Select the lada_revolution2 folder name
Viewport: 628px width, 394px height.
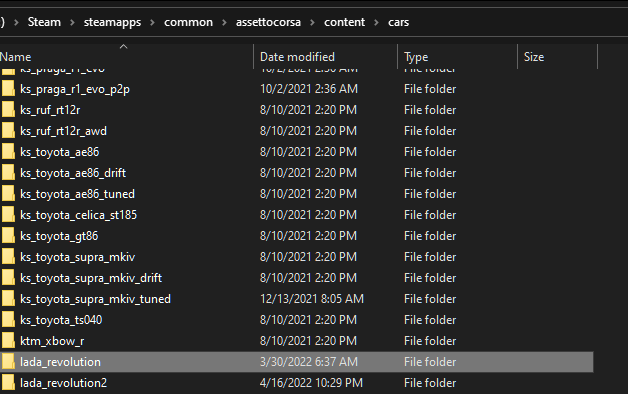[x=63, y=383]
